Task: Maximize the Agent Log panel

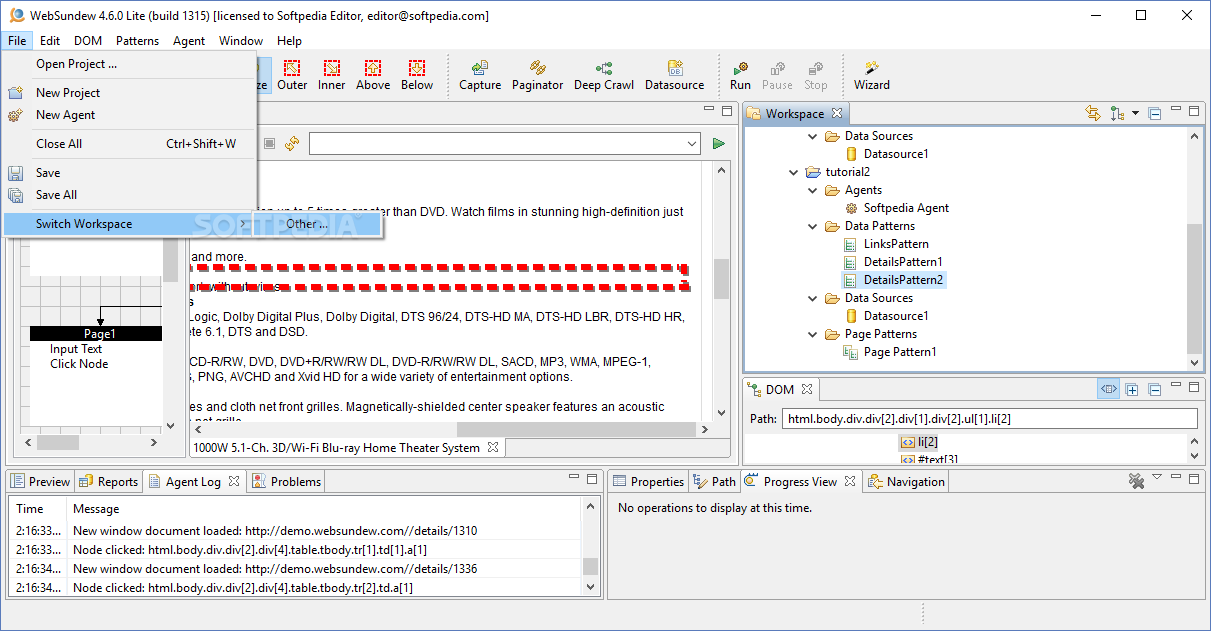Action: 592,480
